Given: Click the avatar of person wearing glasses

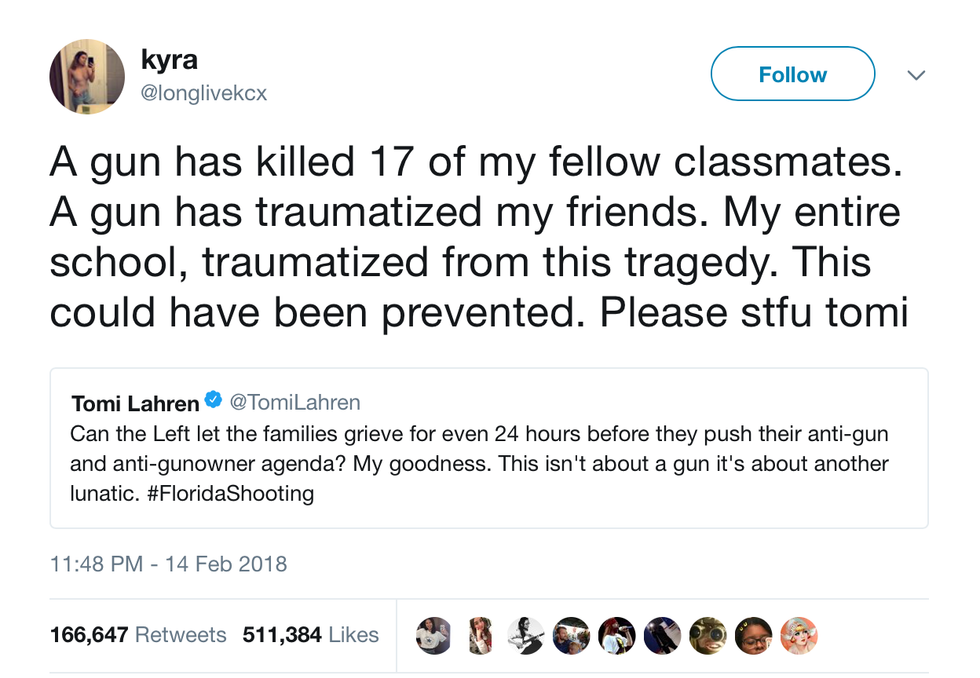Looking at the screenshot, I should pyautogui.click(x=753, y=635).
